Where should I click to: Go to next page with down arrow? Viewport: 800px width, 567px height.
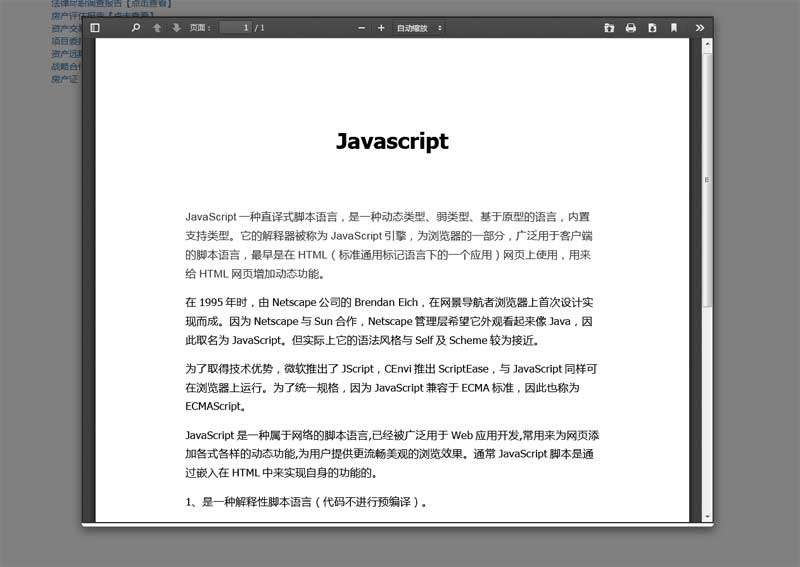pyautogui.click(x=177, y=28)
